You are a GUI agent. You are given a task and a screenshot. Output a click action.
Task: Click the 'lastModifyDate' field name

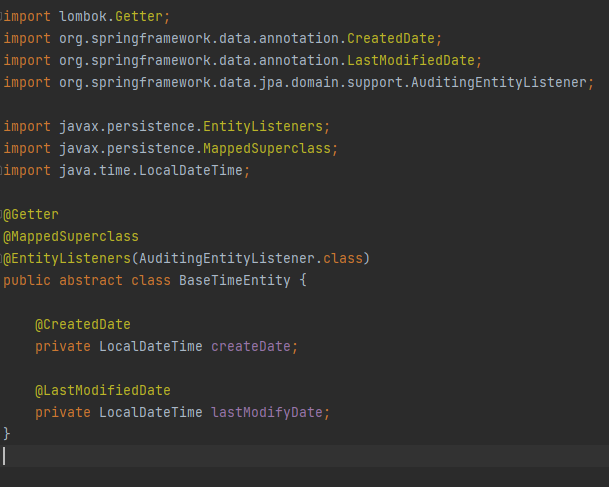pyautogui.click(x=266, y=412)
